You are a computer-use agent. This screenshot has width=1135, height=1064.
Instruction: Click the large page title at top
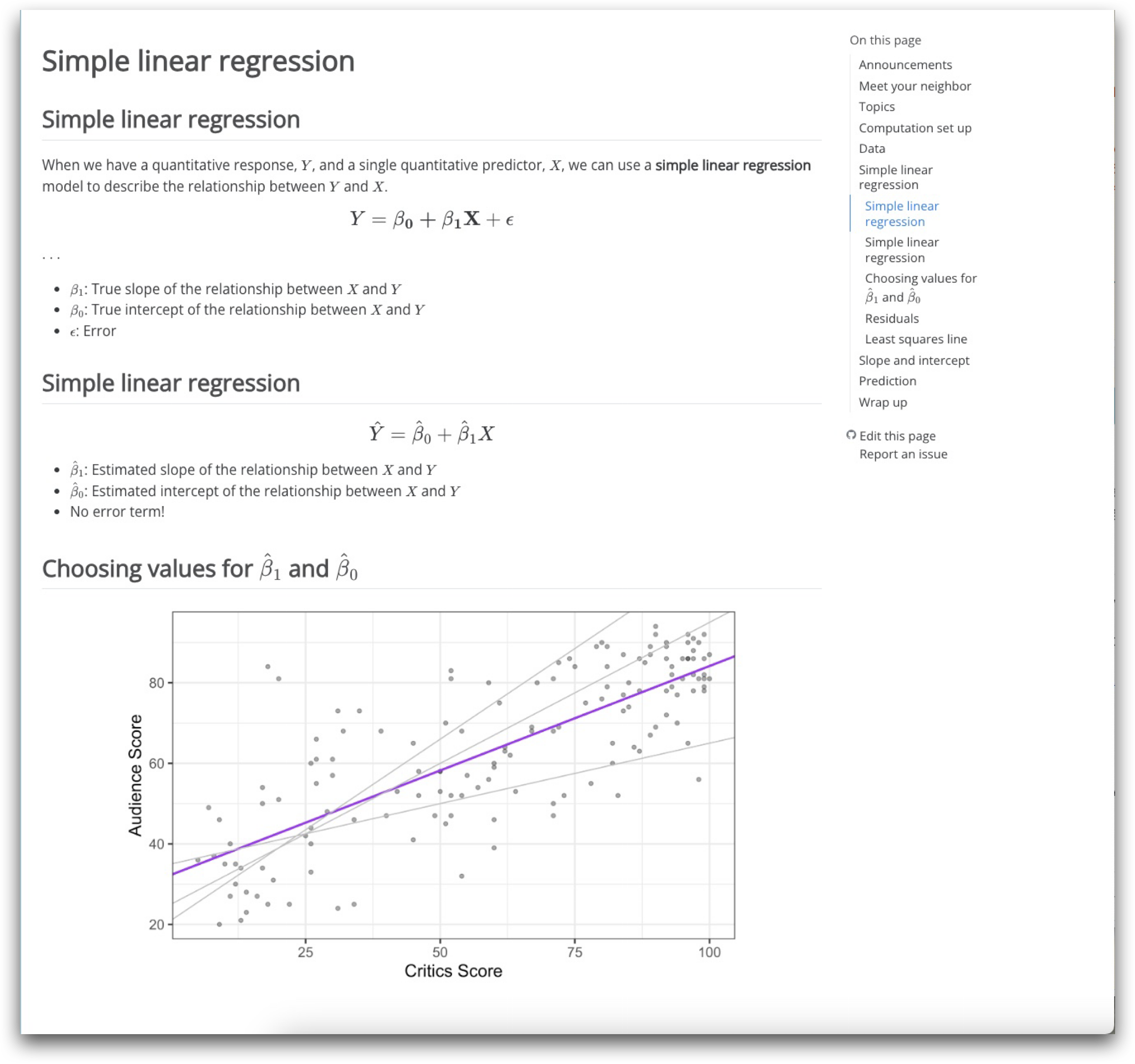pos(198,61)
